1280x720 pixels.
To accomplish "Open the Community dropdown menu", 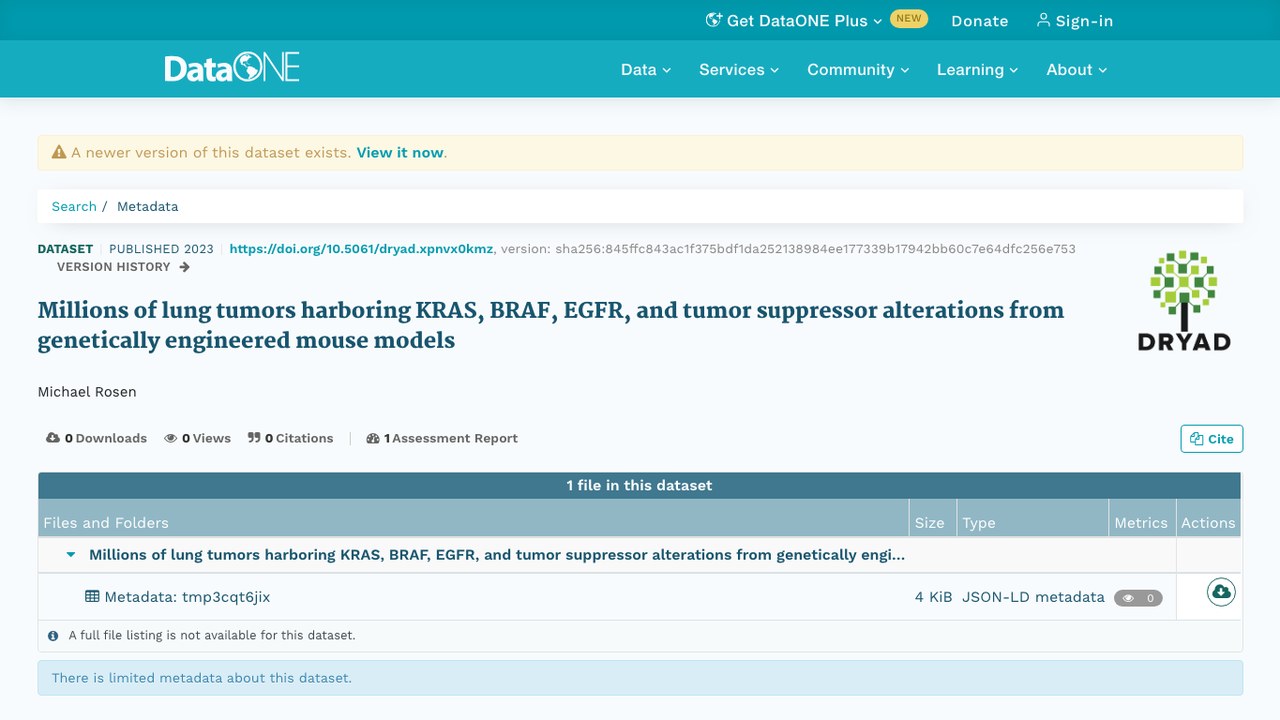I will pyautogui.click(x=858, y=70).
